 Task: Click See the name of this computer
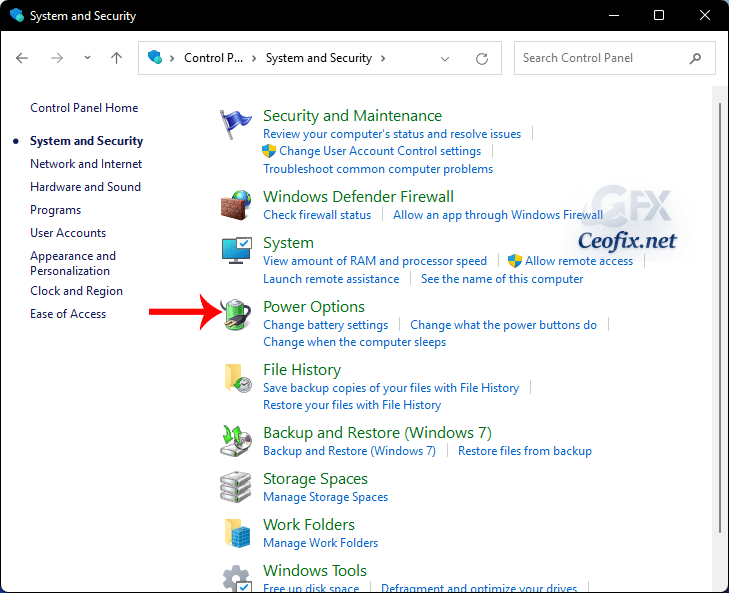[502, 279]
